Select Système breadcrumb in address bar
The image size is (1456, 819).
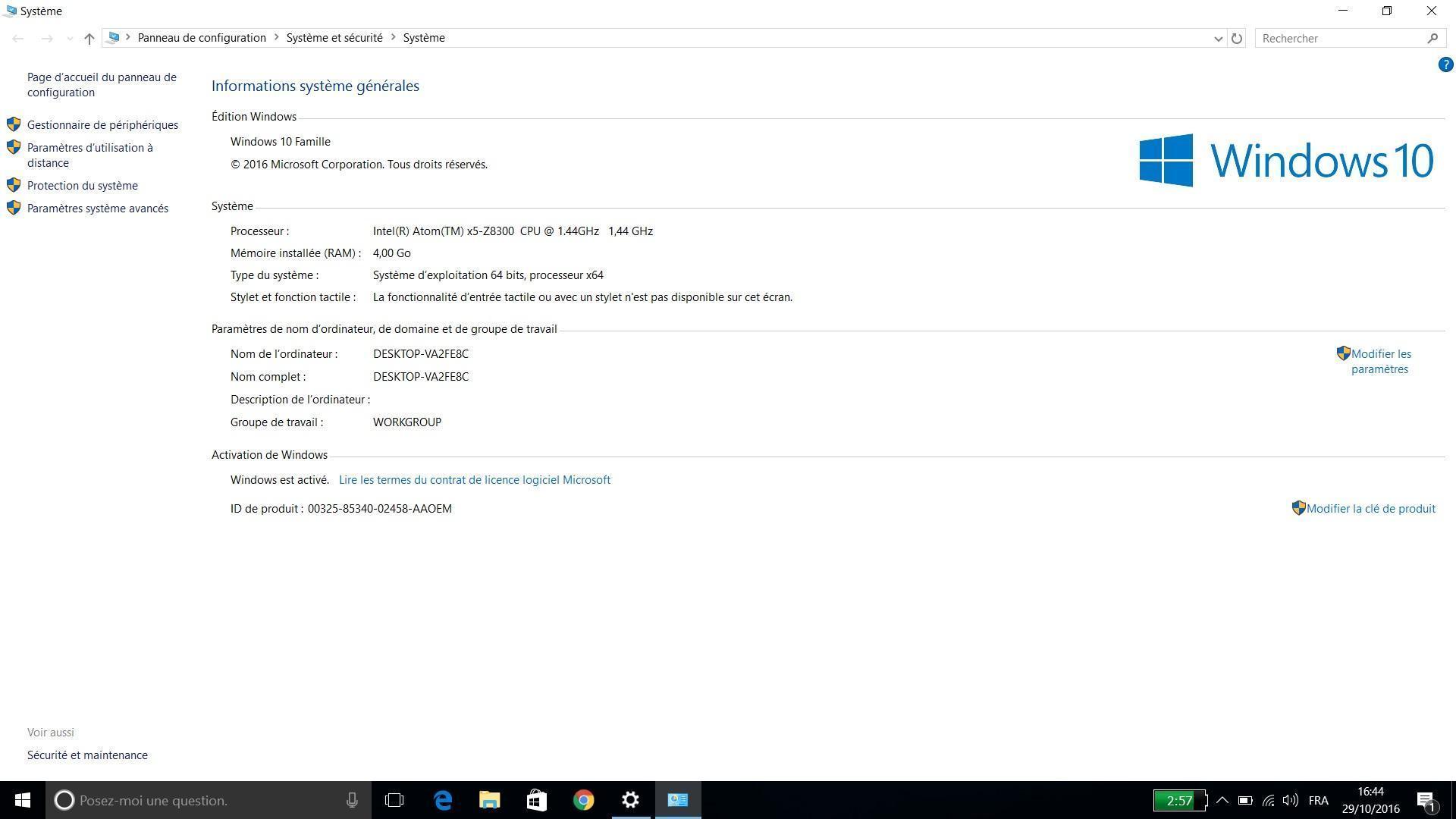coord(424,38)
